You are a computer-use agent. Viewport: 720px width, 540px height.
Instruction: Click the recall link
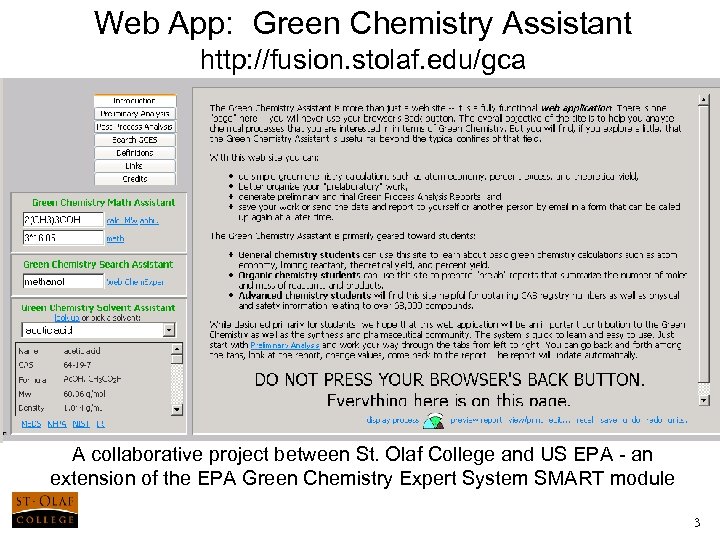click(585, 420)
